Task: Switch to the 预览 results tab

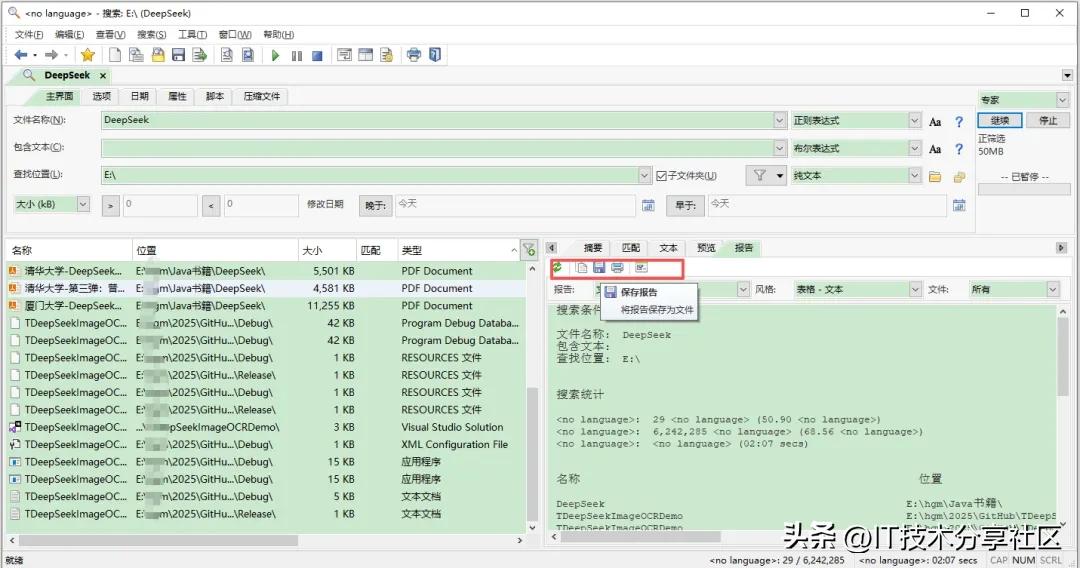Action: point(706,248)
